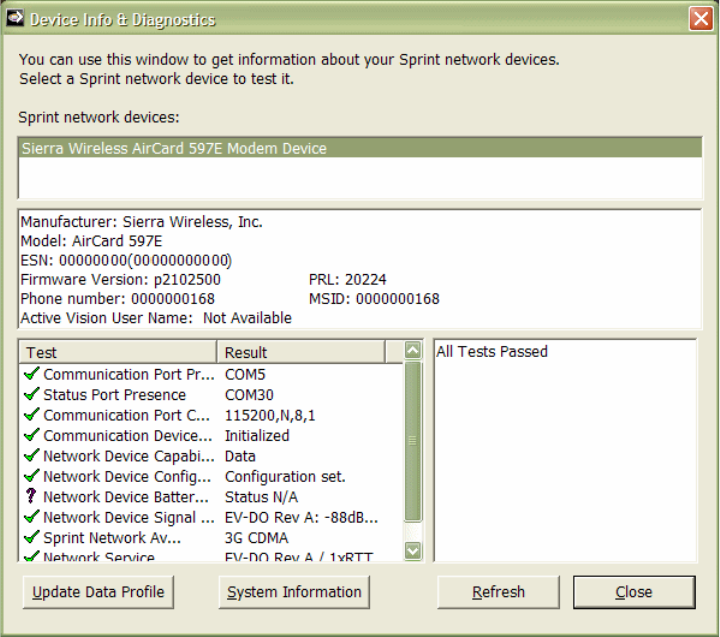
Task: Click the Phone number: 0000000168 text
Action: pos(118,299)
